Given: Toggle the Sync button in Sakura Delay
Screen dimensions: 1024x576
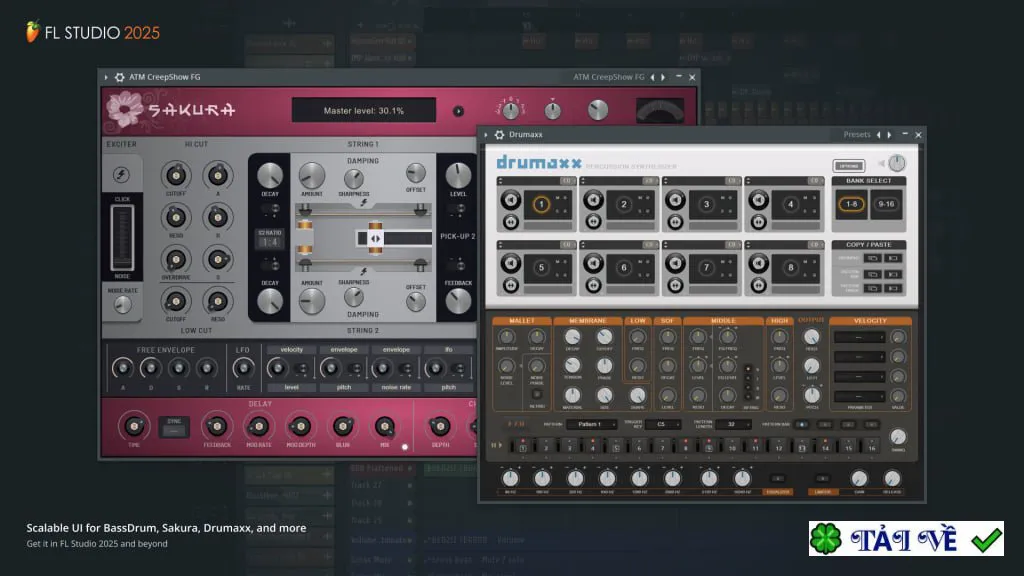Looking at the screenshot, I should 174,427.
